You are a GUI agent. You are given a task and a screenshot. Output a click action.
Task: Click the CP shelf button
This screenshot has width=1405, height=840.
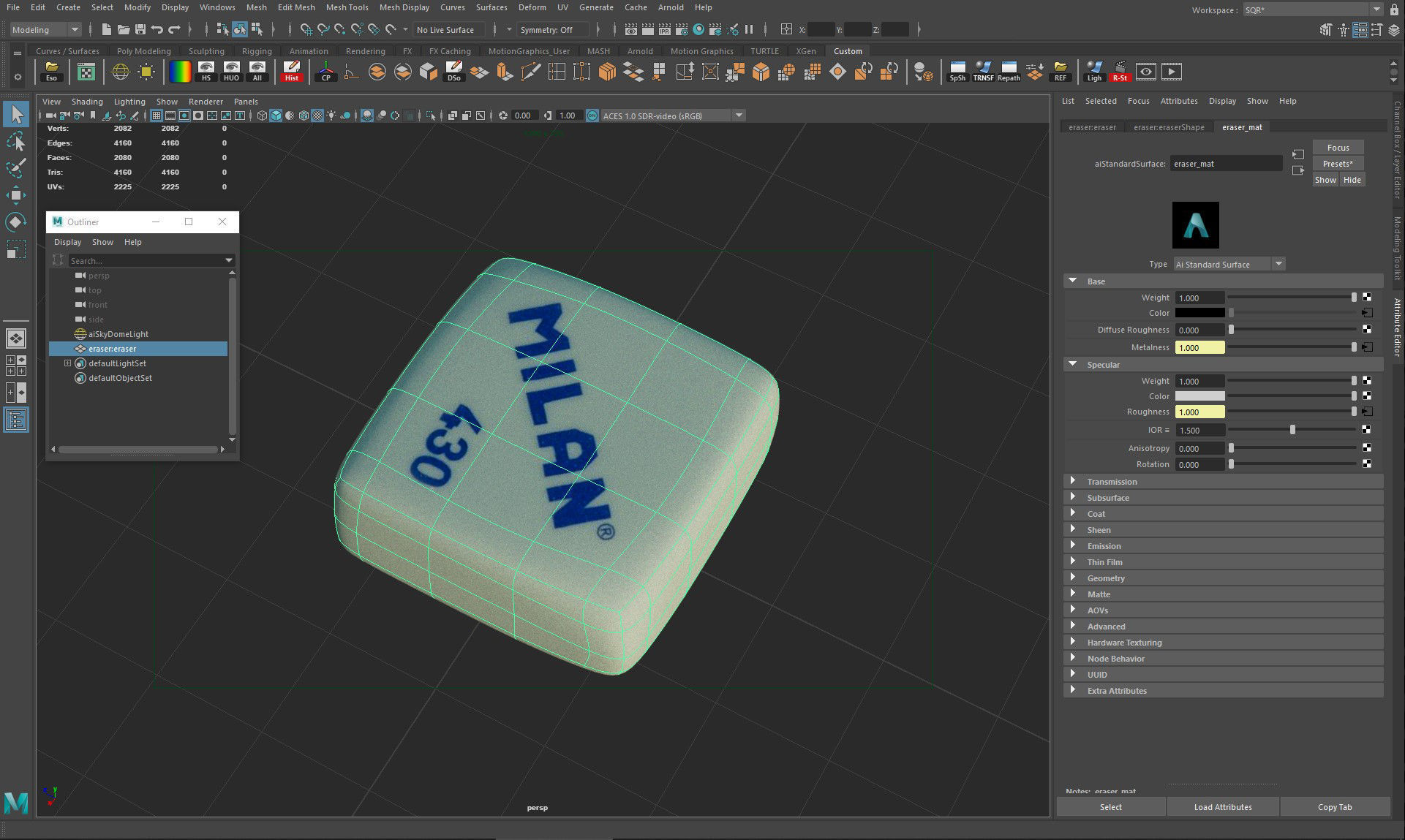pos(326,72)
